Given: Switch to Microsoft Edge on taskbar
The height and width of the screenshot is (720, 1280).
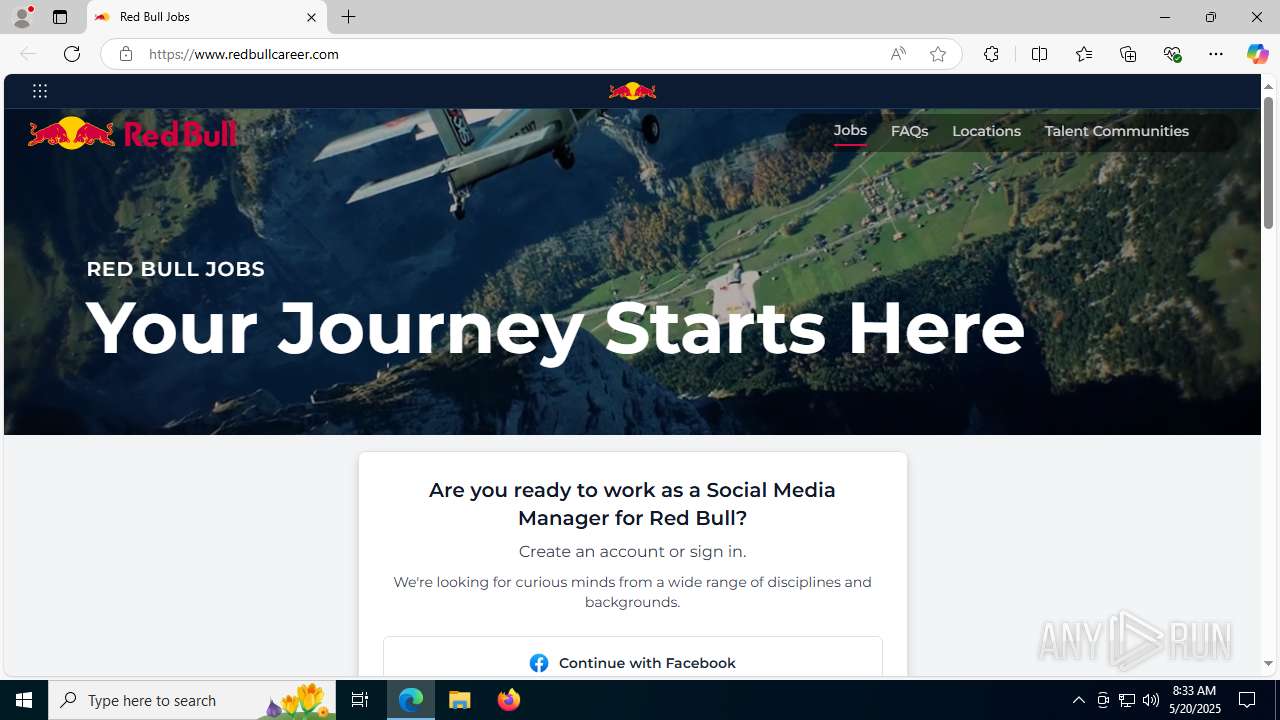Looking at the screenshot, I should click(x=411, y=700).
